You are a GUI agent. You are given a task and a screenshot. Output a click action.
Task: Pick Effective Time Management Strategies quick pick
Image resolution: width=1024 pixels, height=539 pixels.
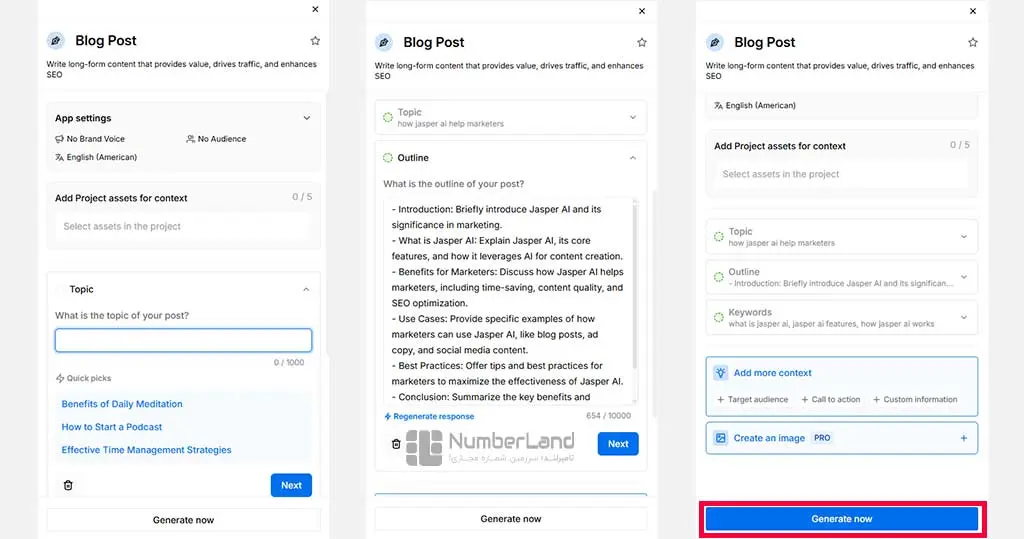click(146, 450)
